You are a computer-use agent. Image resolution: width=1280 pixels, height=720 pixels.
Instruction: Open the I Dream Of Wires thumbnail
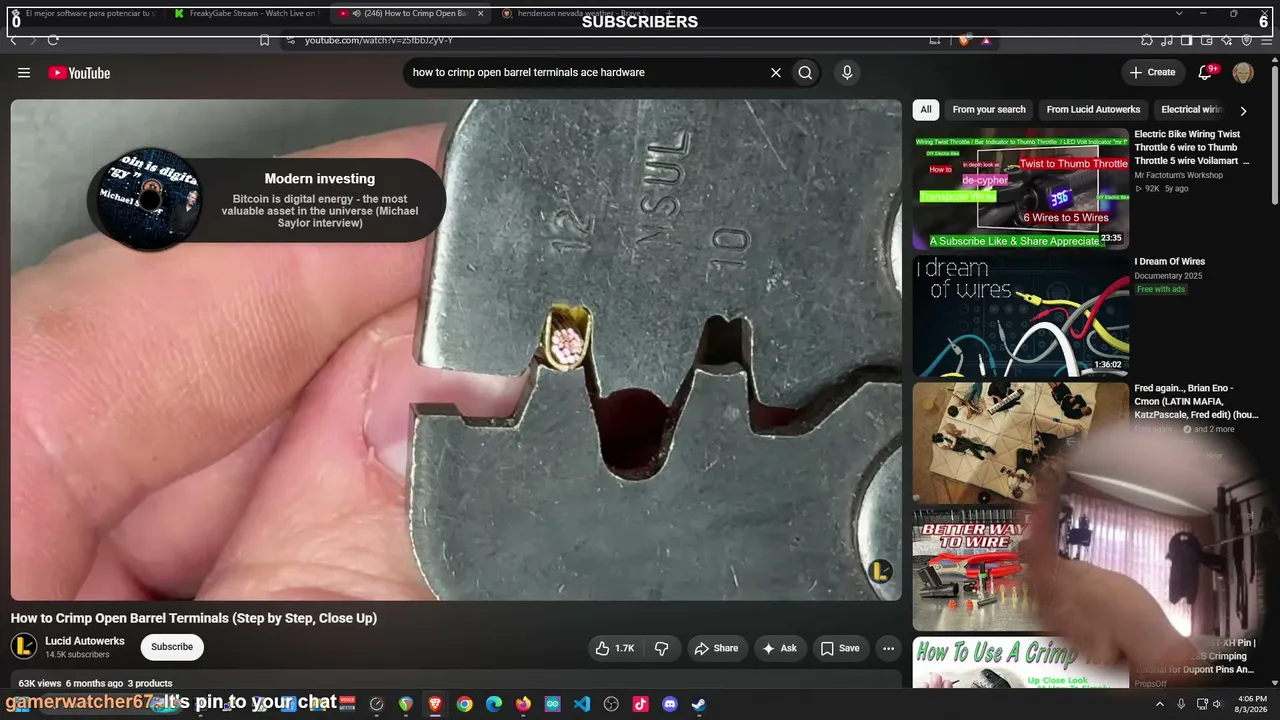(x=1020, y=316)
